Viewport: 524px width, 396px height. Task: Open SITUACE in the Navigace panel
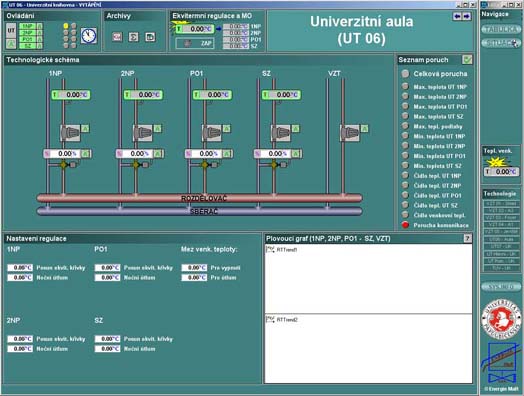click(501, 43)
